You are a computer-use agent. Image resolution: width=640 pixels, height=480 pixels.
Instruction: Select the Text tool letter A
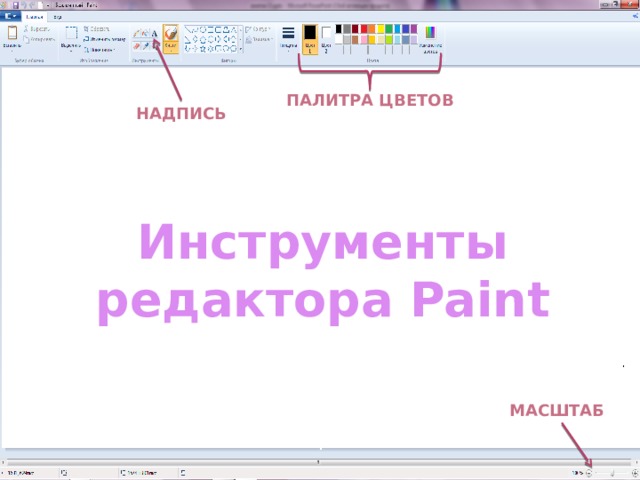point(155,33)
